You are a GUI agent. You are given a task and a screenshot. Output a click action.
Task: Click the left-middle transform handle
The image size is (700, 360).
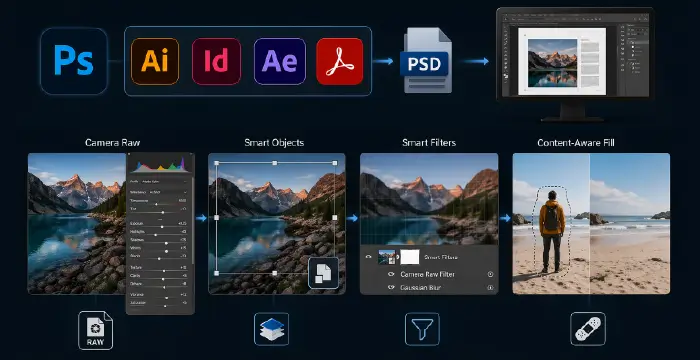coord(217,218)
